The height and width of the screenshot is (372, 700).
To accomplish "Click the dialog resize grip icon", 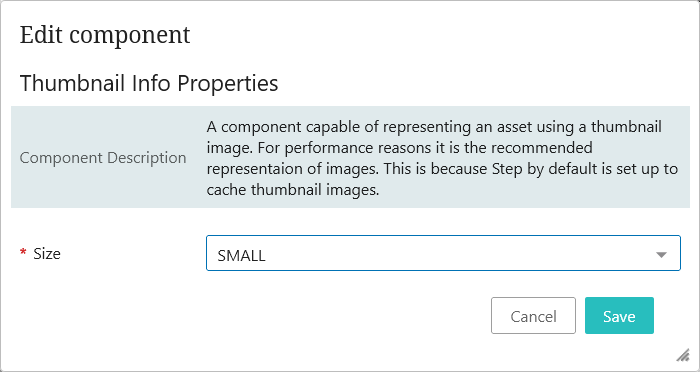I will 683,355.
